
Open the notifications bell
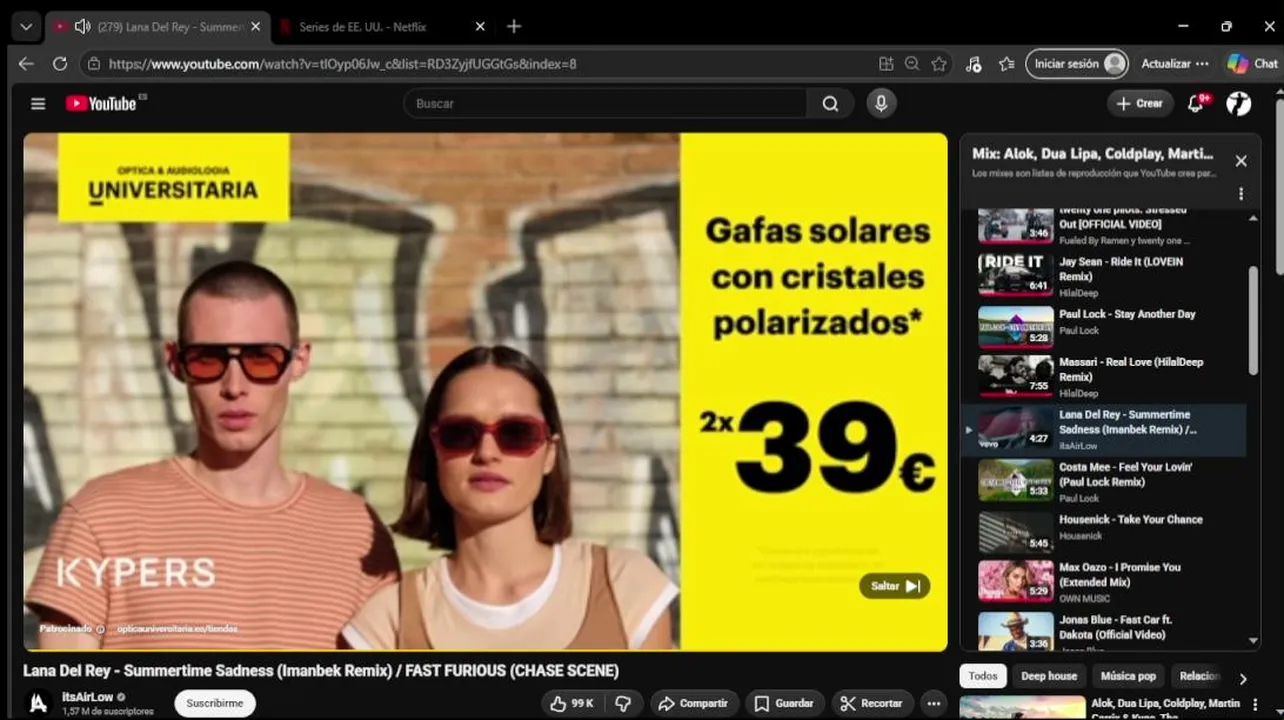[x=1195, y=103]
